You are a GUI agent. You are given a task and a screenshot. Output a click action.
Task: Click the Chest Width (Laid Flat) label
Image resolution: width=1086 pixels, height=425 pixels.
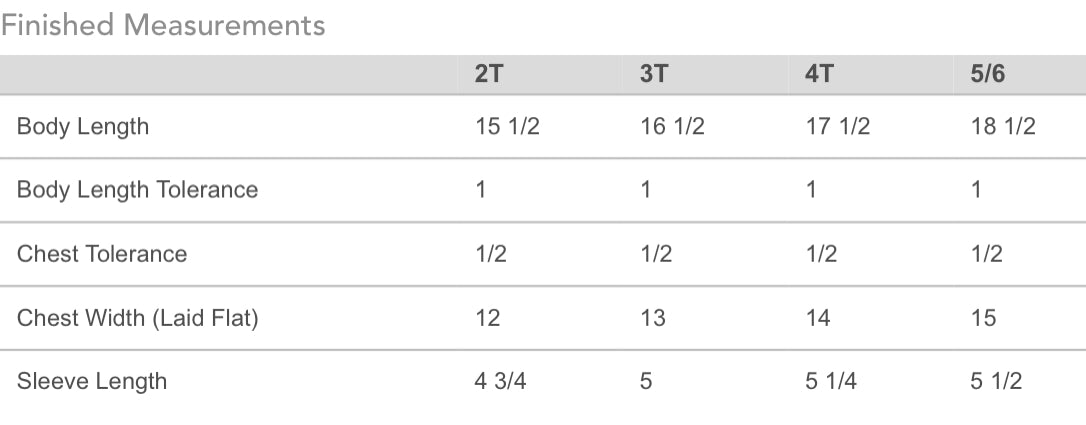(137, 318)
